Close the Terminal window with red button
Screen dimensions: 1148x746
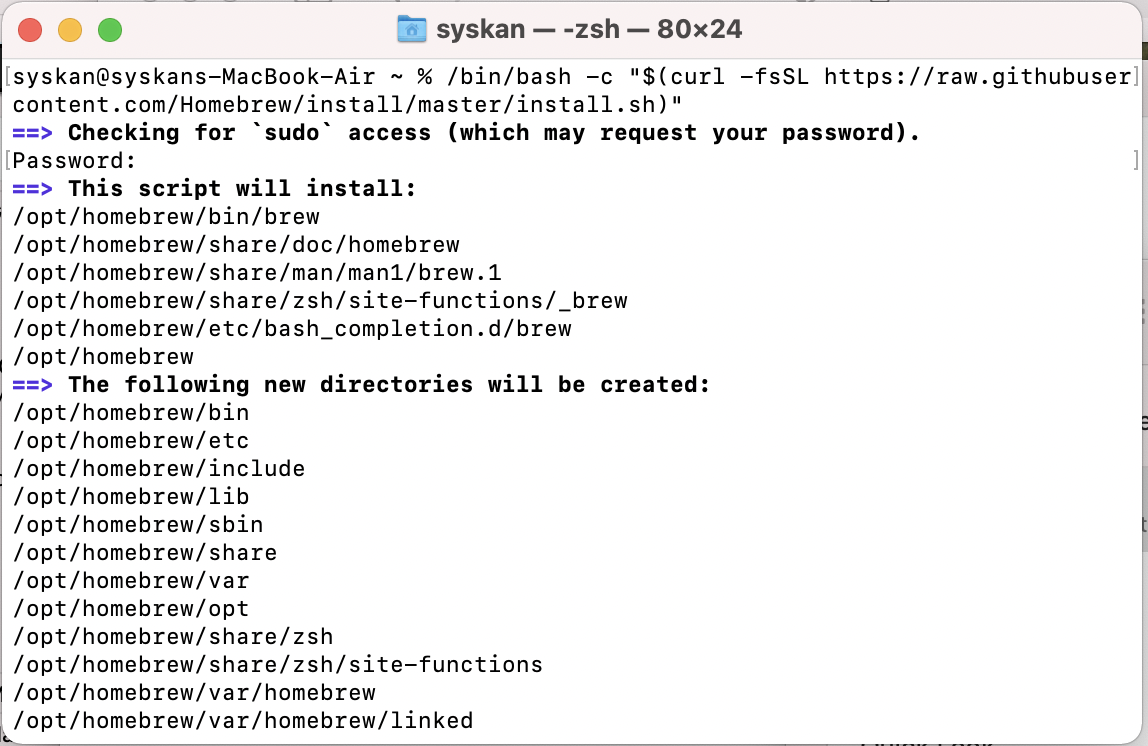point(30,30)
